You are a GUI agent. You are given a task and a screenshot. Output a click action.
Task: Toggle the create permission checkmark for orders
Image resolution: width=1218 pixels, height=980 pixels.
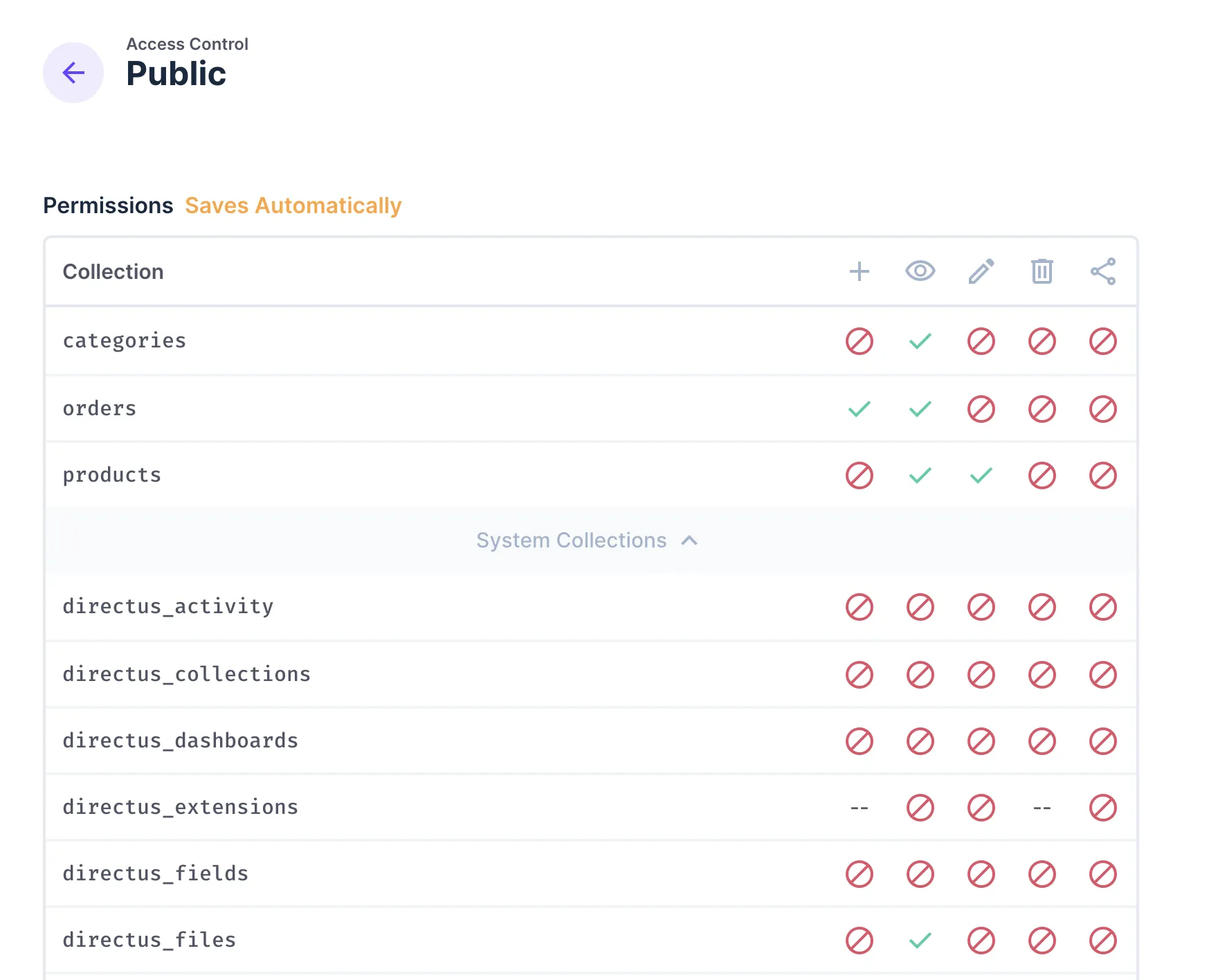859,408
